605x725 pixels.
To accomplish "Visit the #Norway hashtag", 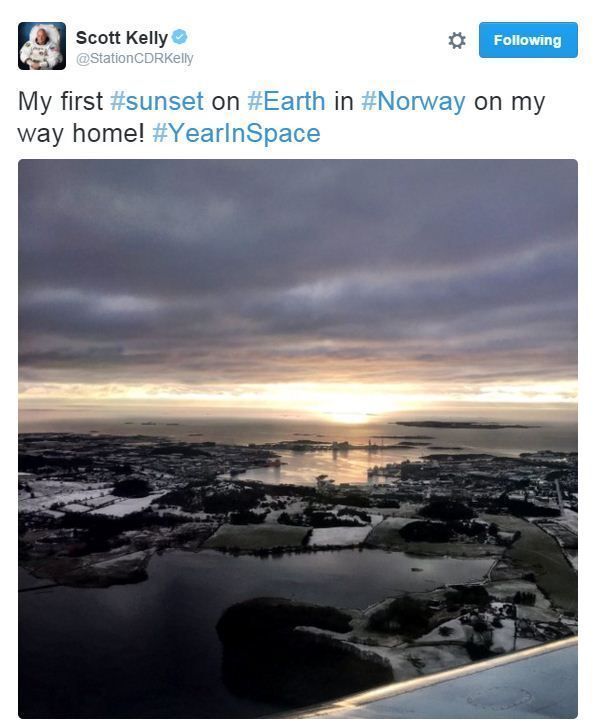I will pyautogui.click(x=413, y=101).
